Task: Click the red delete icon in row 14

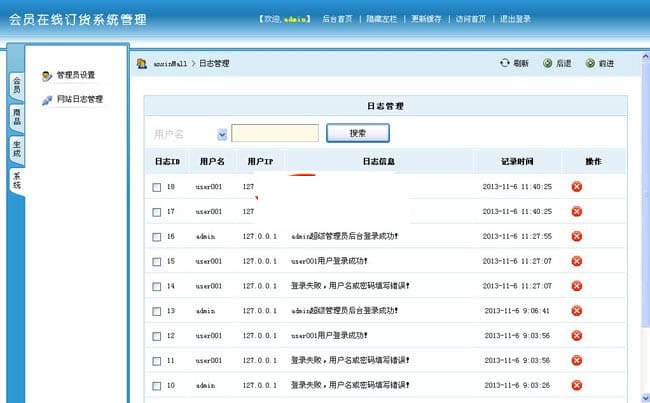Action: point(577,286)
